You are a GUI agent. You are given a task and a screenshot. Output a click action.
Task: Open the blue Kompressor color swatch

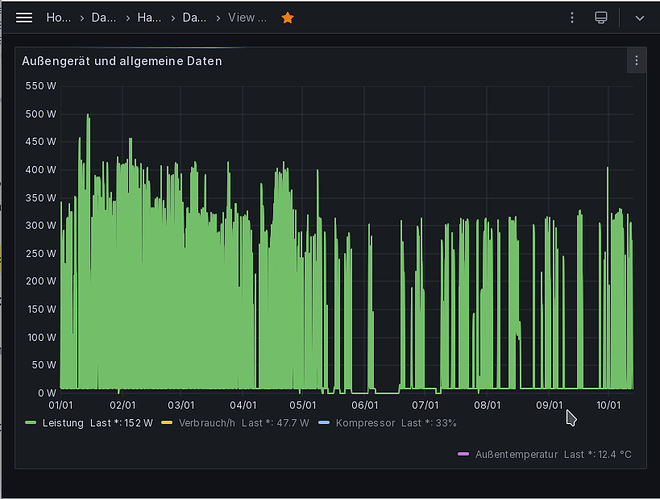324,423
